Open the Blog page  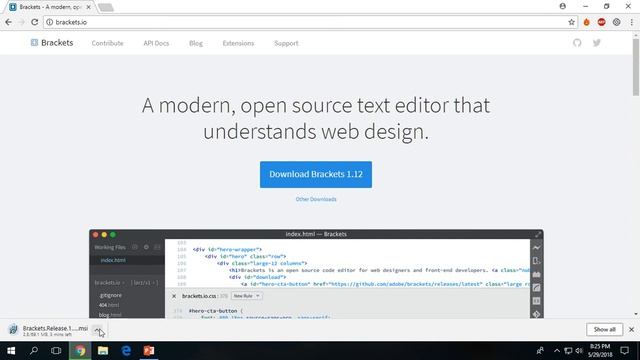point(196,43)
